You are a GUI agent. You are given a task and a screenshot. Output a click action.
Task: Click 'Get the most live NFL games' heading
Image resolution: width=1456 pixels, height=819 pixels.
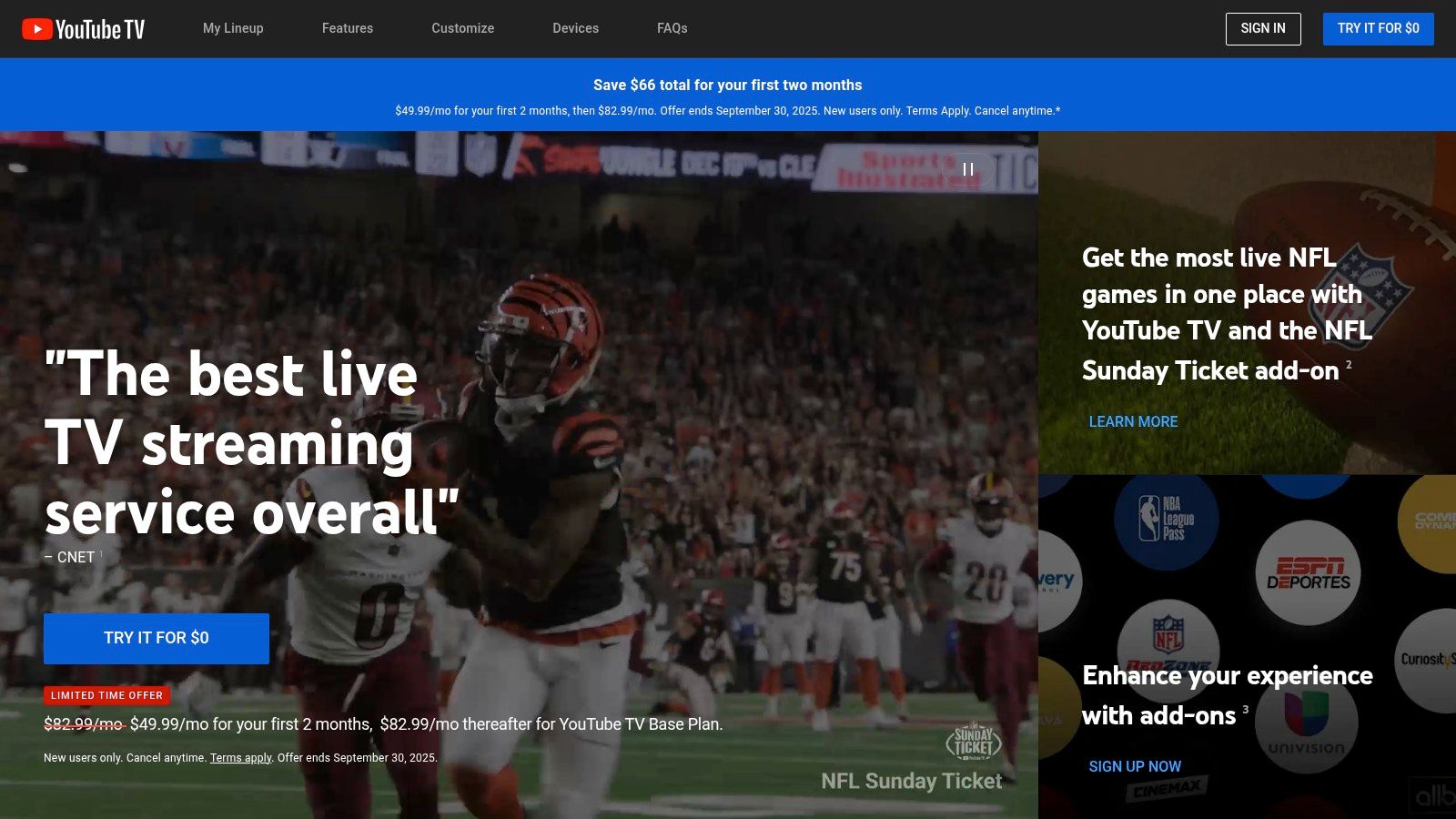(1227, 314)
